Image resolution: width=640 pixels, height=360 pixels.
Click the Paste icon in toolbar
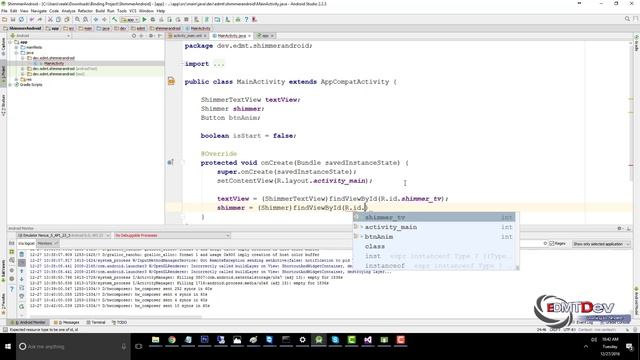pos(67,20)
